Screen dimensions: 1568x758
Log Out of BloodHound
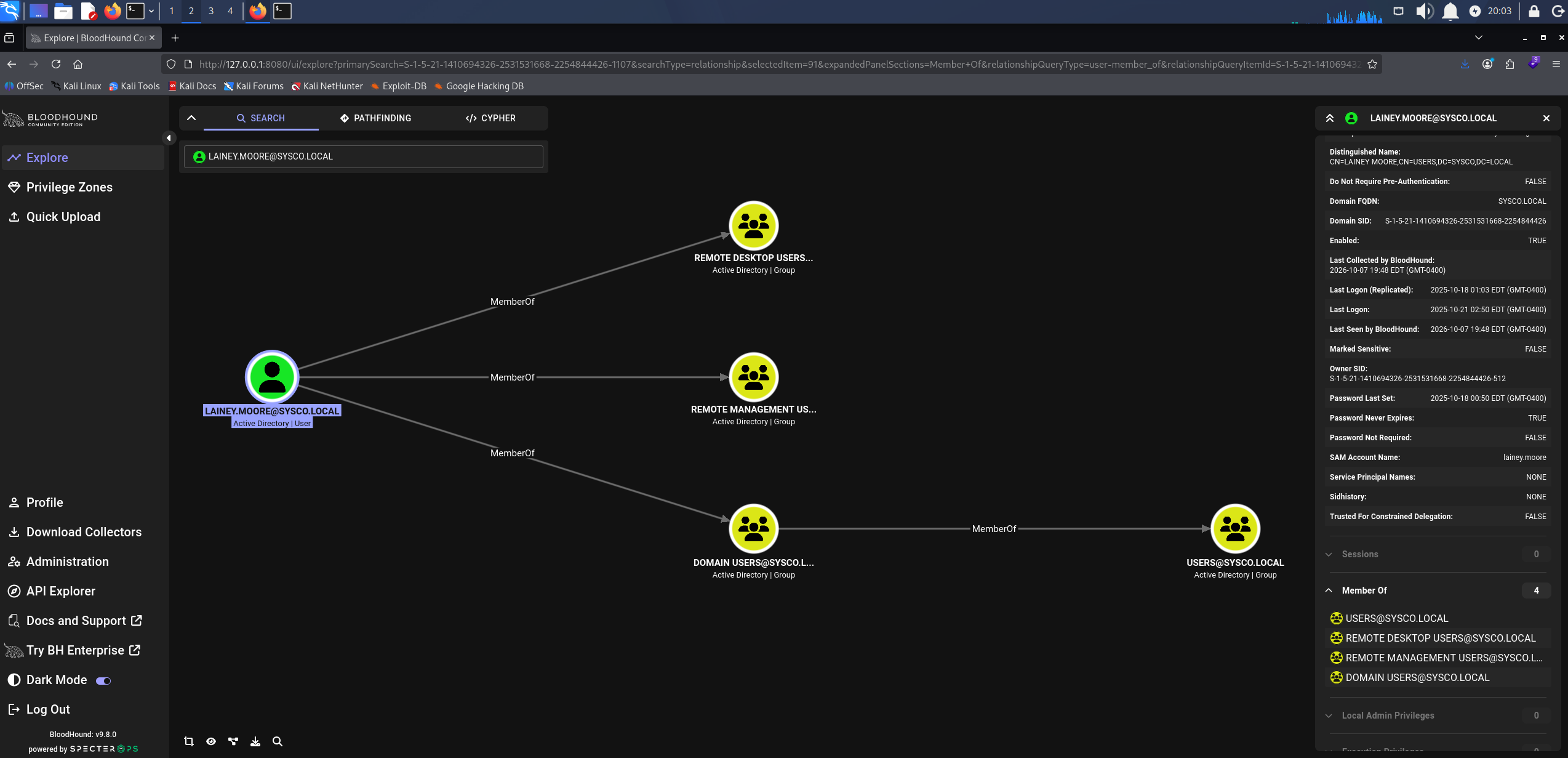click(x=82, y=709)
